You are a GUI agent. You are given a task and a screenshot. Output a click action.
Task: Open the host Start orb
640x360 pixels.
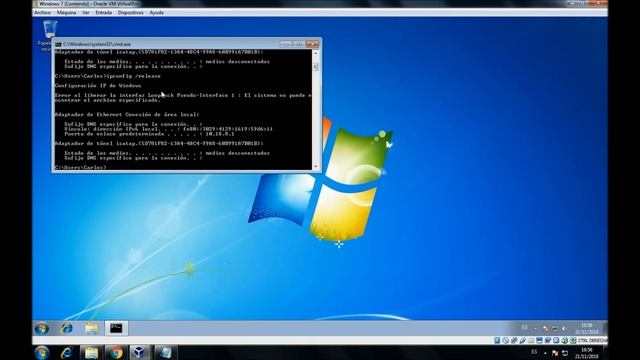tap(42, 353)
